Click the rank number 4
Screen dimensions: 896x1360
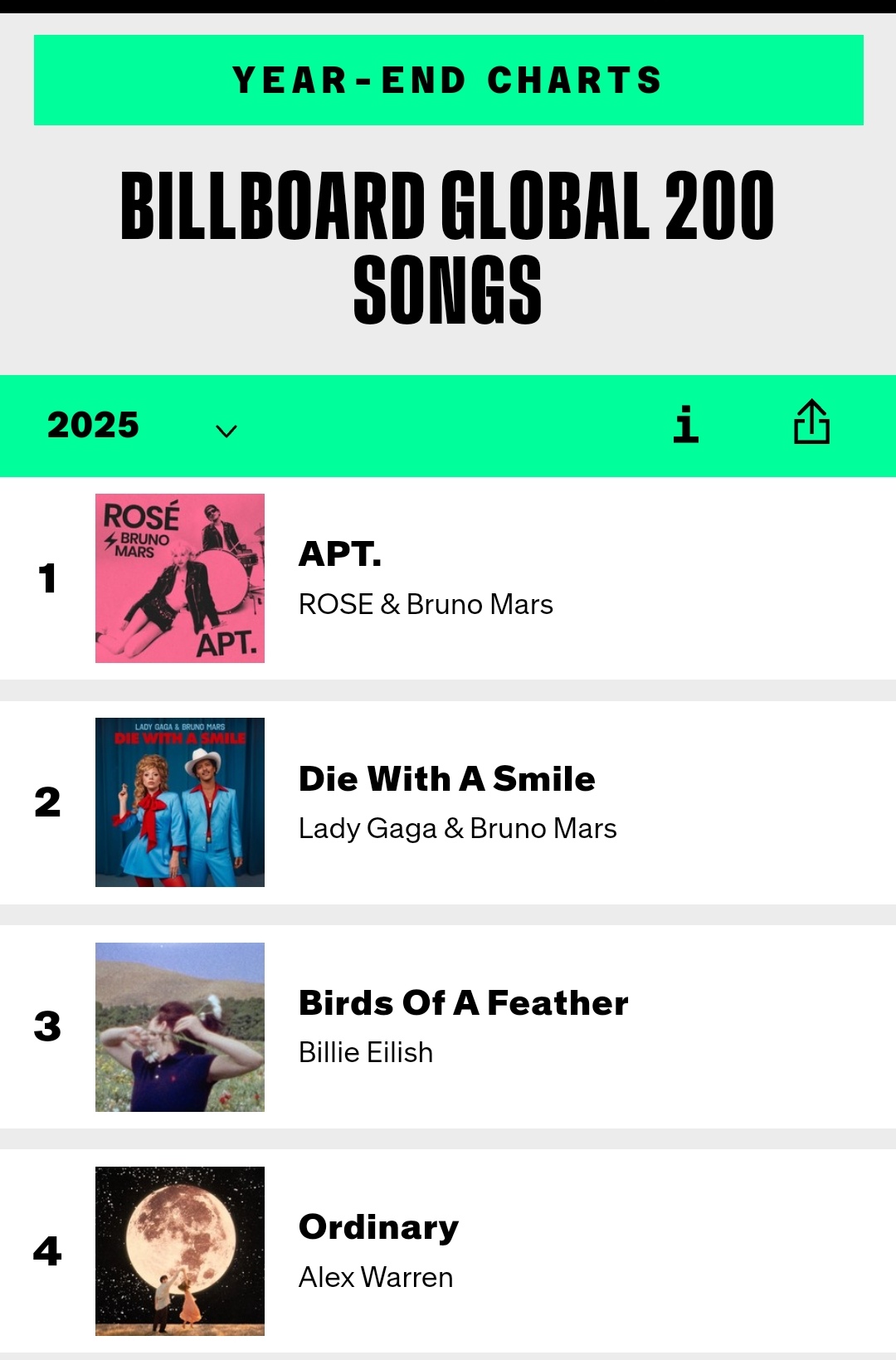click(x=47, y=1251)
